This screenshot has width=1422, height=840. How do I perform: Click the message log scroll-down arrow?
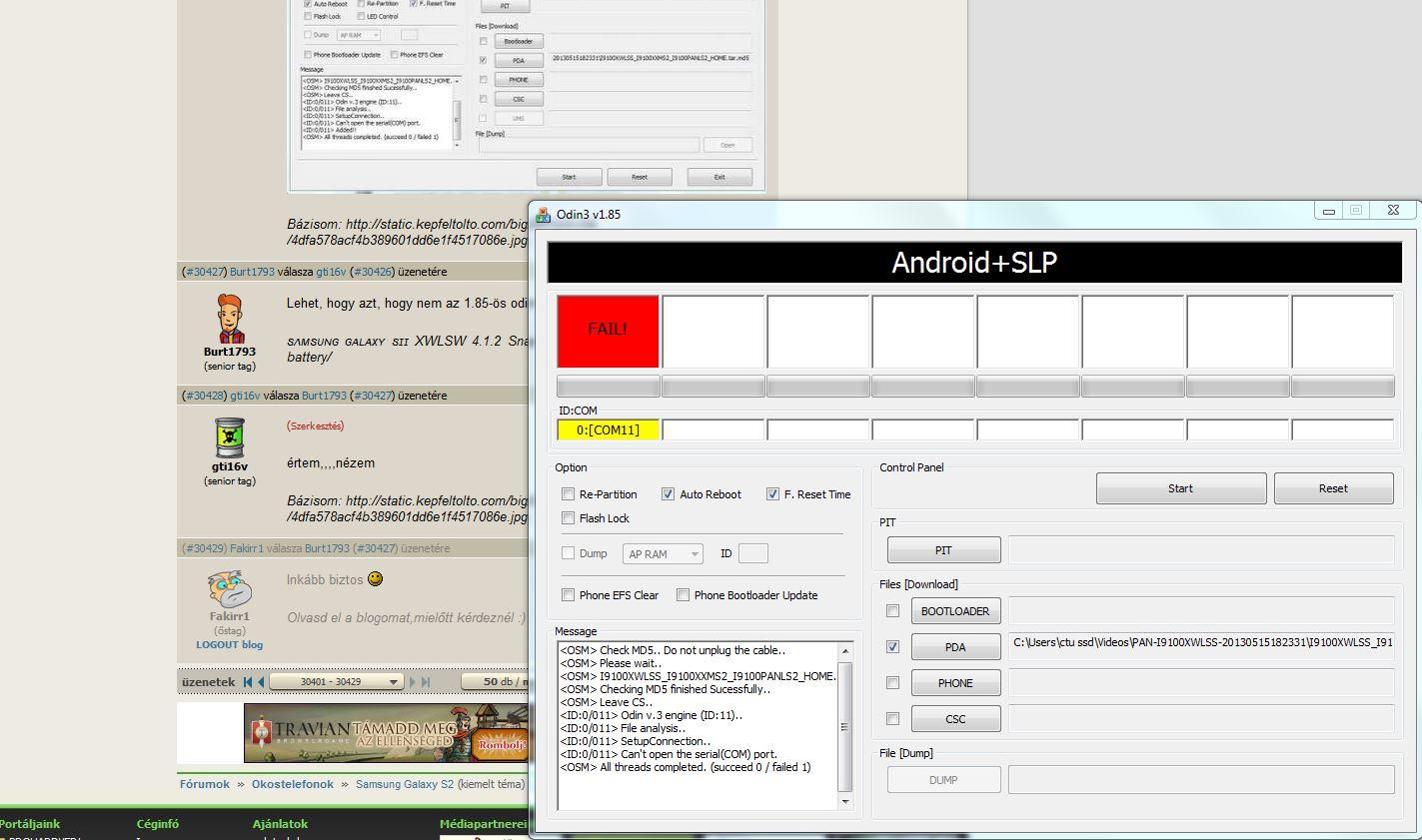[x=845, y=802]
